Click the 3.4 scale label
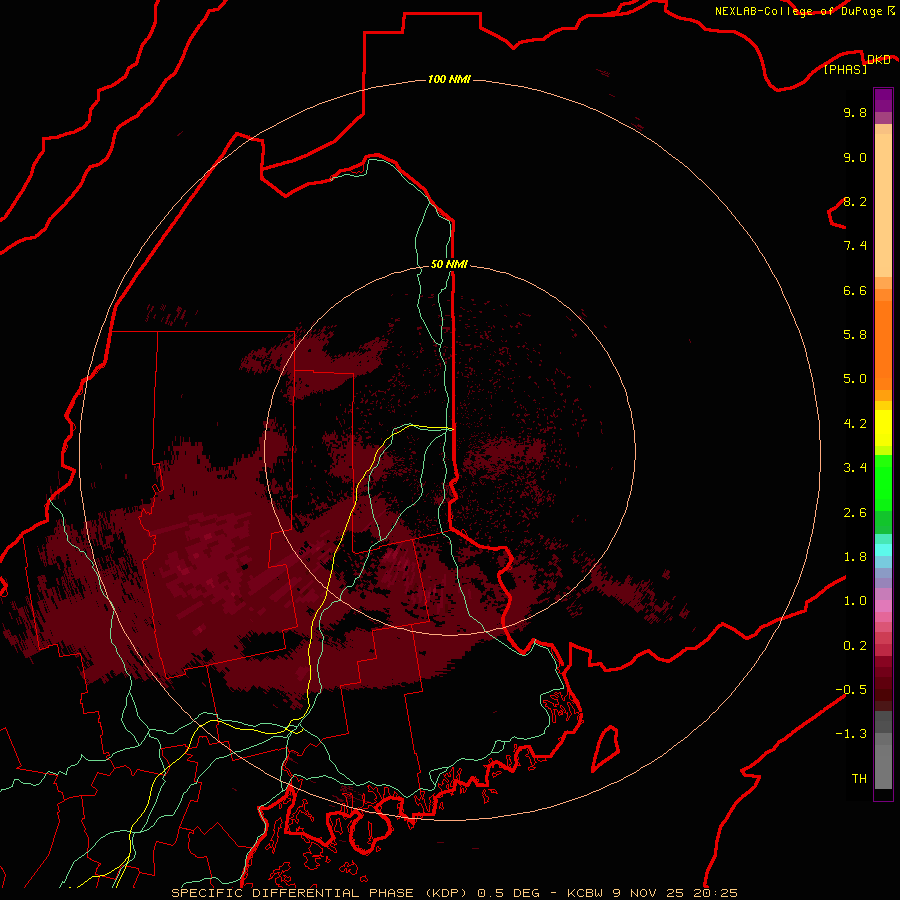The image size is (900, 900). click(x=855, y=468)
